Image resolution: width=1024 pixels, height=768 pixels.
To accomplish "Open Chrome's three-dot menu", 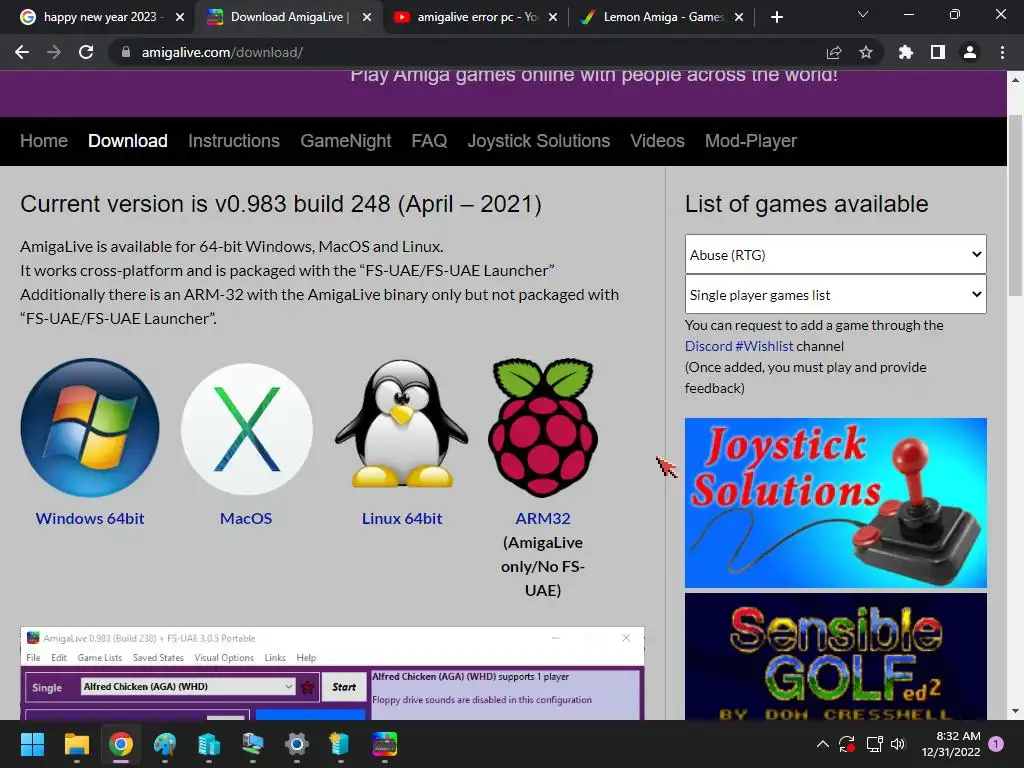I will (x=1002, y=52).
